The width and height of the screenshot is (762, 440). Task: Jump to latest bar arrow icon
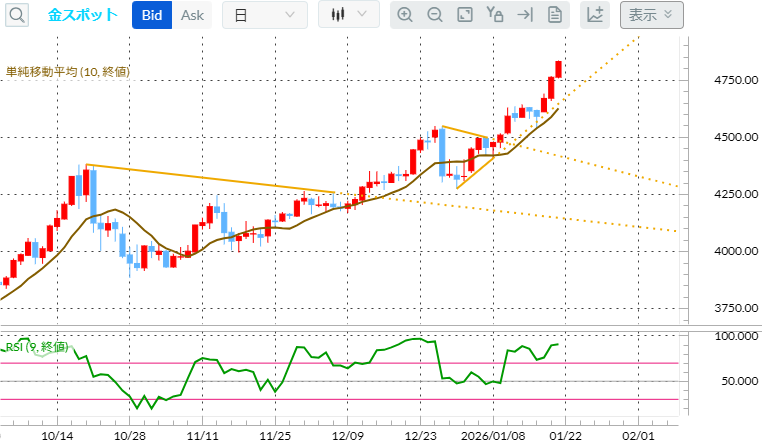(525, 15)
